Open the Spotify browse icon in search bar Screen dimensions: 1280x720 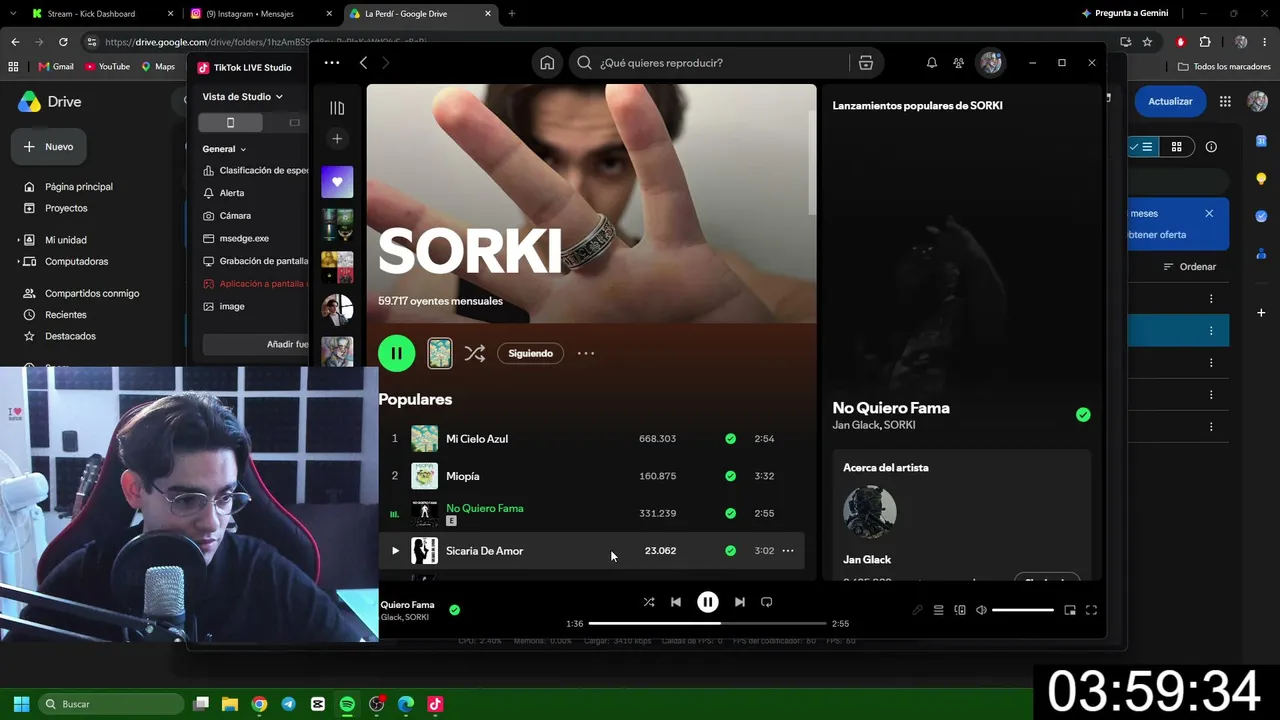coord(866,63)
